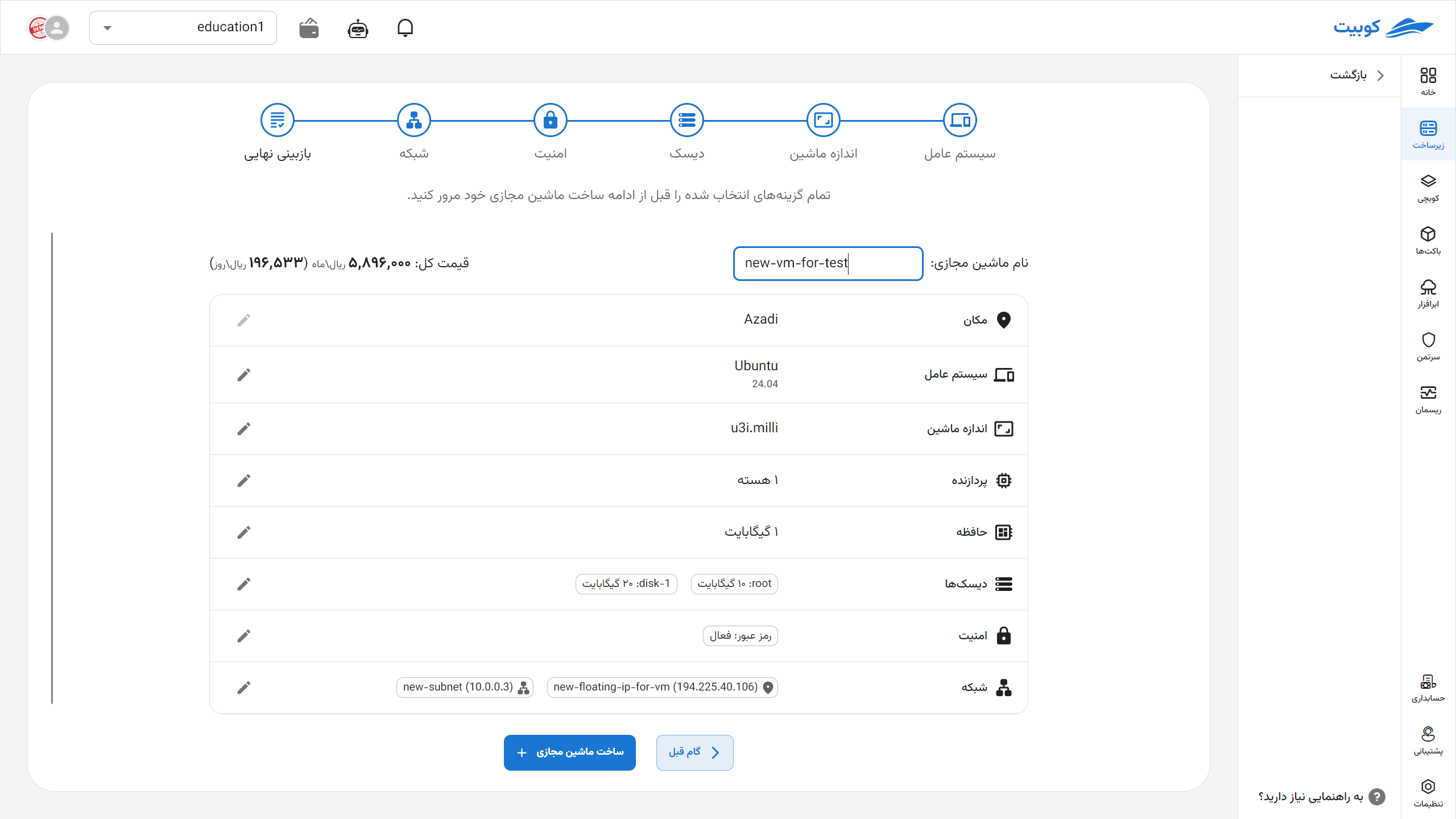Open تنظیمات sidebar section
Image resolution: width=1456 pixels, height=819 pixels.
point(1428,793)
